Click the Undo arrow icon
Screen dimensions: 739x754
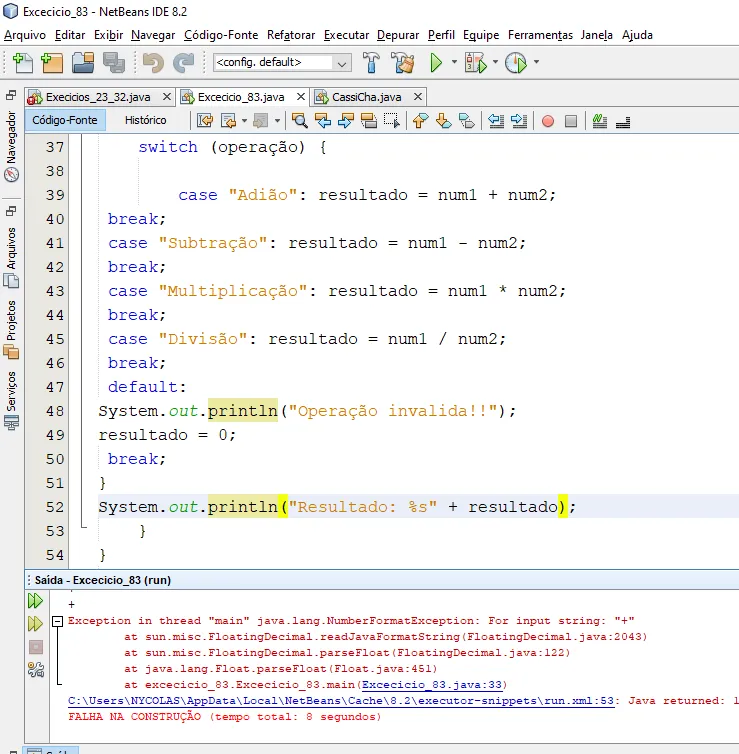(153, 63)
